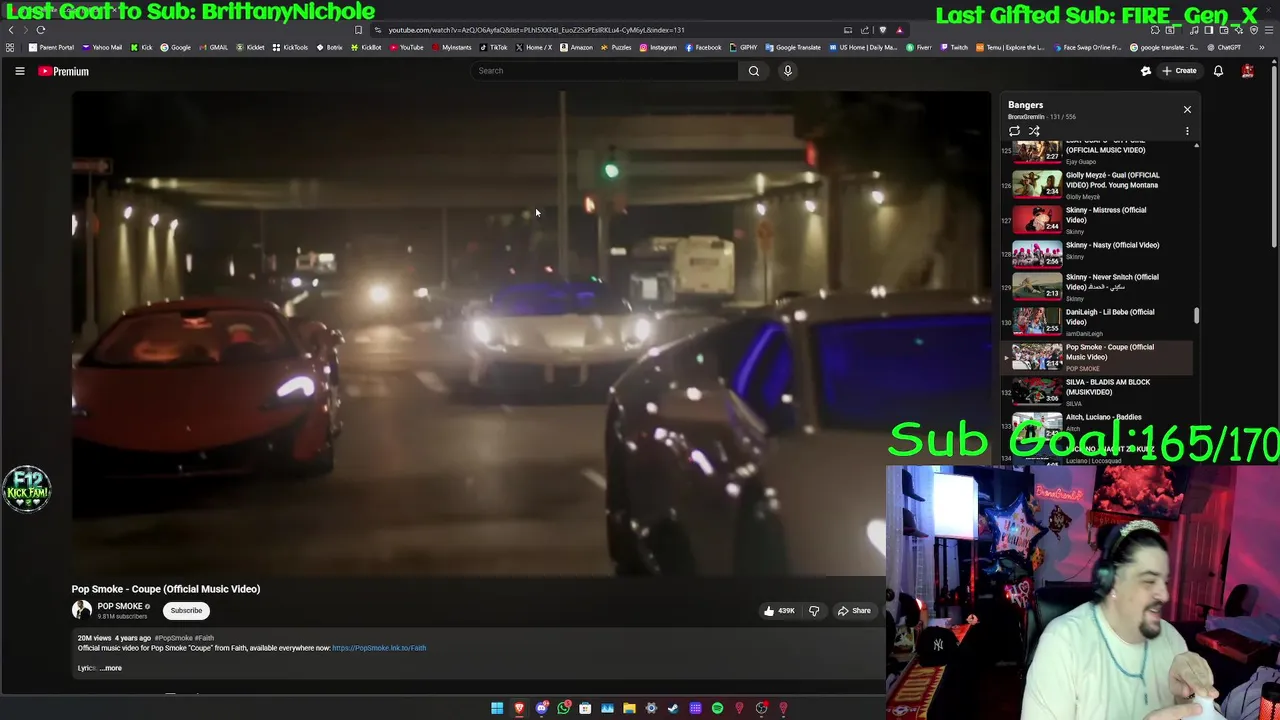Click the browser bookmark-page icon
Image resolution: width=1280 pixels, height=720 pixels.
[x=358, y=30]
